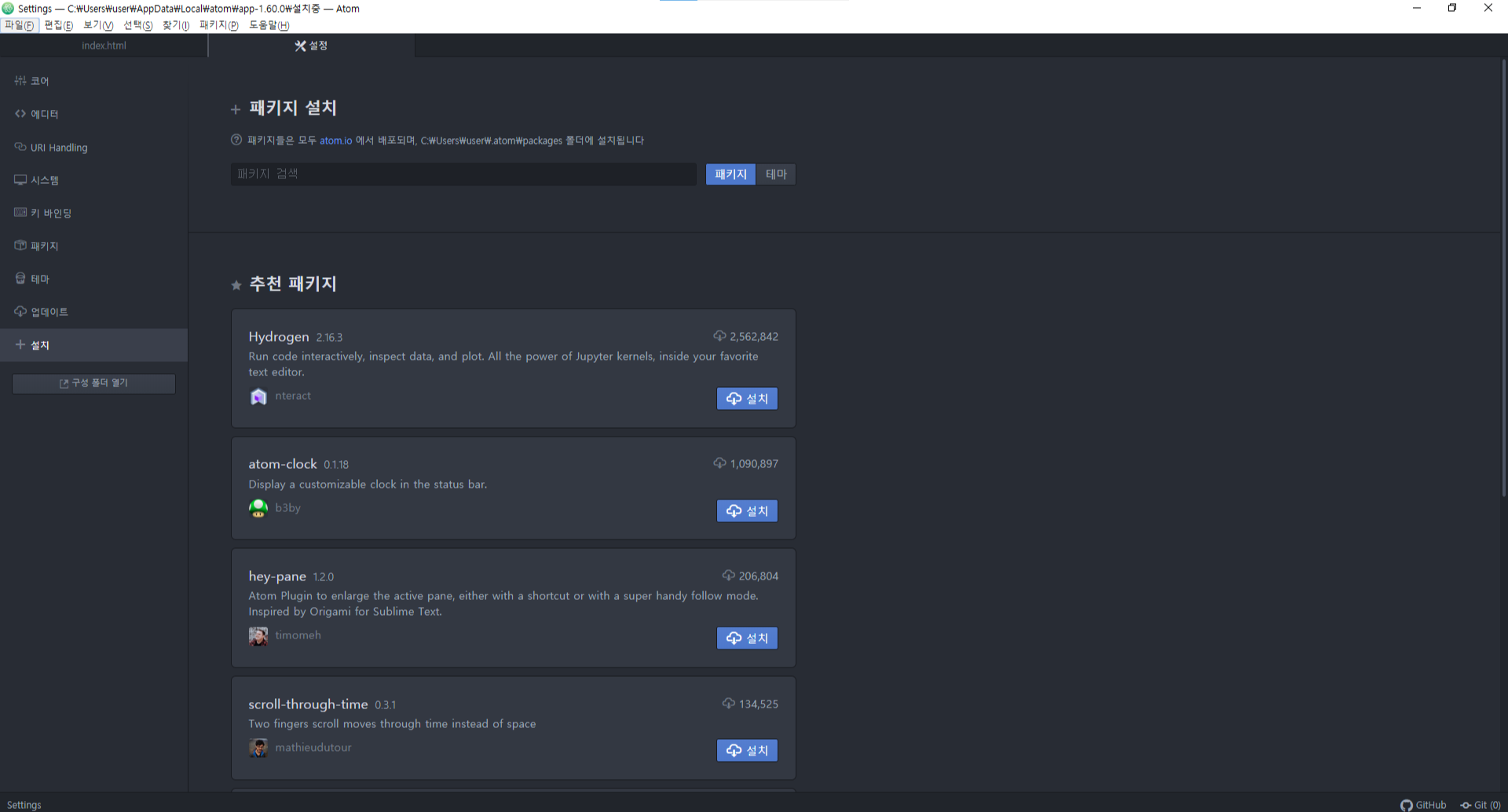Click the 설치 plus icon in sidebar
The image size is (1508, 812).
(x=20, y=344)
